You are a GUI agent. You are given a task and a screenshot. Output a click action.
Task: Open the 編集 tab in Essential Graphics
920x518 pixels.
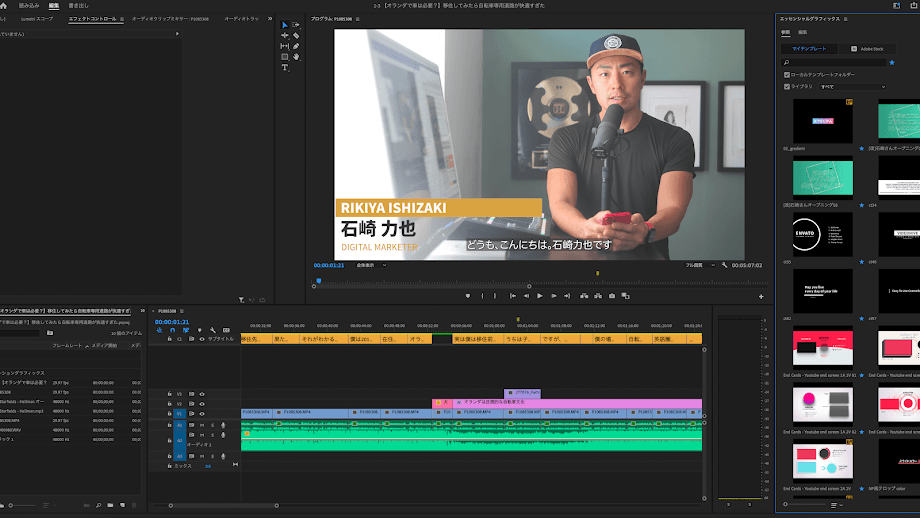pyautogui.click(x=802, y=33)
